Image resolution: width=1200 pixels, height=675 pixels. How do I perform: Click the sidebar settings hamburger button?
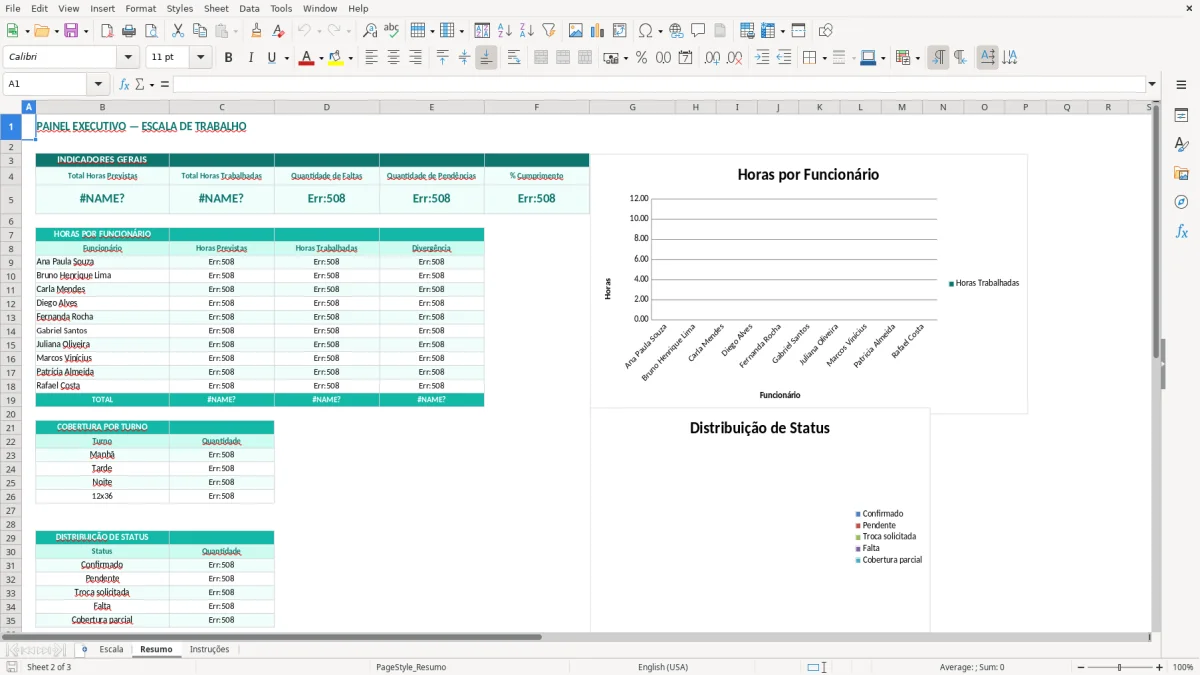click(1181, 86)
